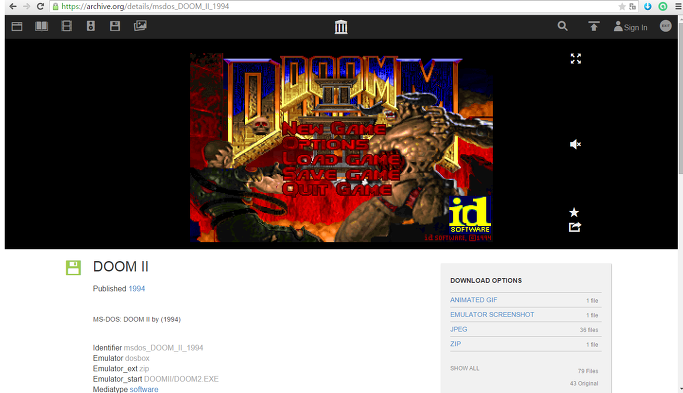Screen dimensions: 683x393
Task: Reload the archive.org page
Action: click(x=41, y=6)
